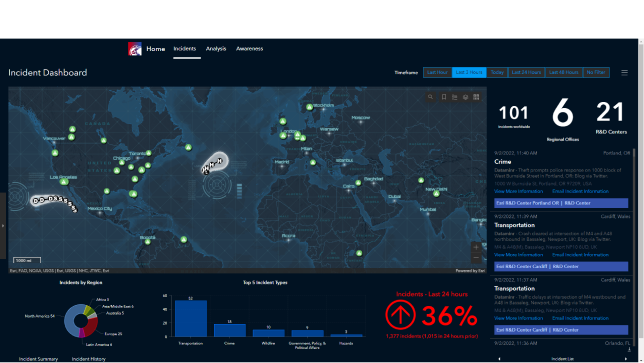View More Information for 11:37 AM Transportation
The width and height of the screenshot is (644, 363).
click(x=518, y=318)
